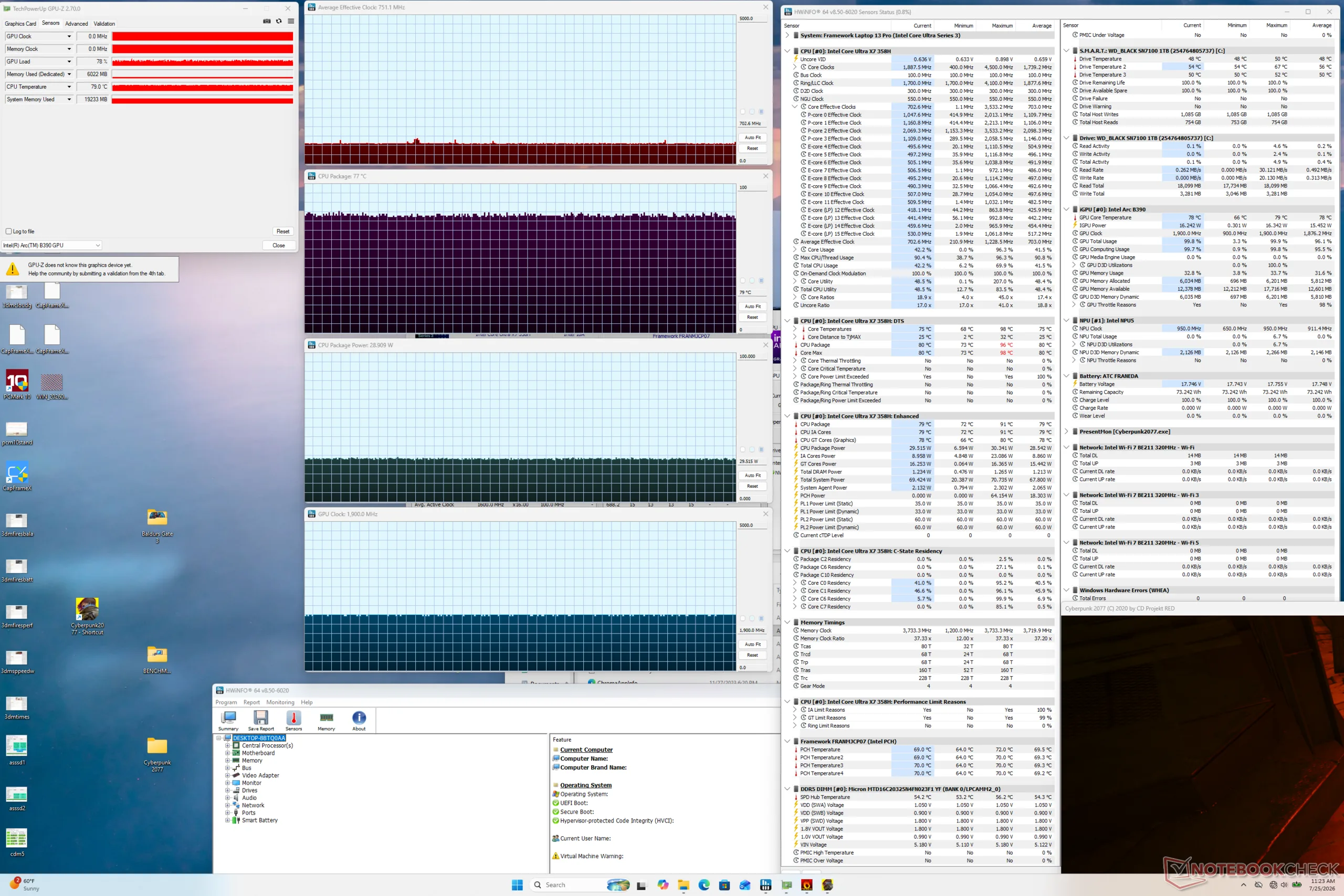Click Auto Fit on the Average Effective Clock graph

752,138
